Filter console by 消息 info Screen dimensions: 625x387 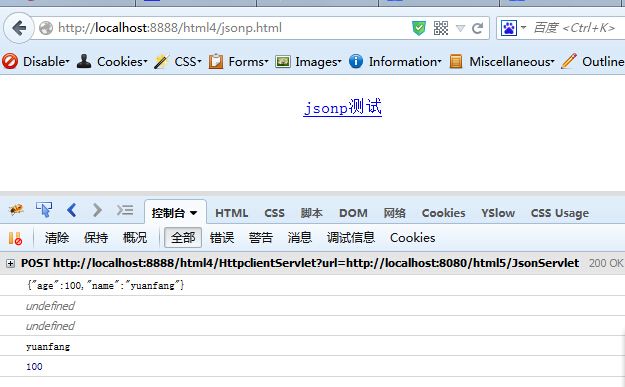pos(300,238)
